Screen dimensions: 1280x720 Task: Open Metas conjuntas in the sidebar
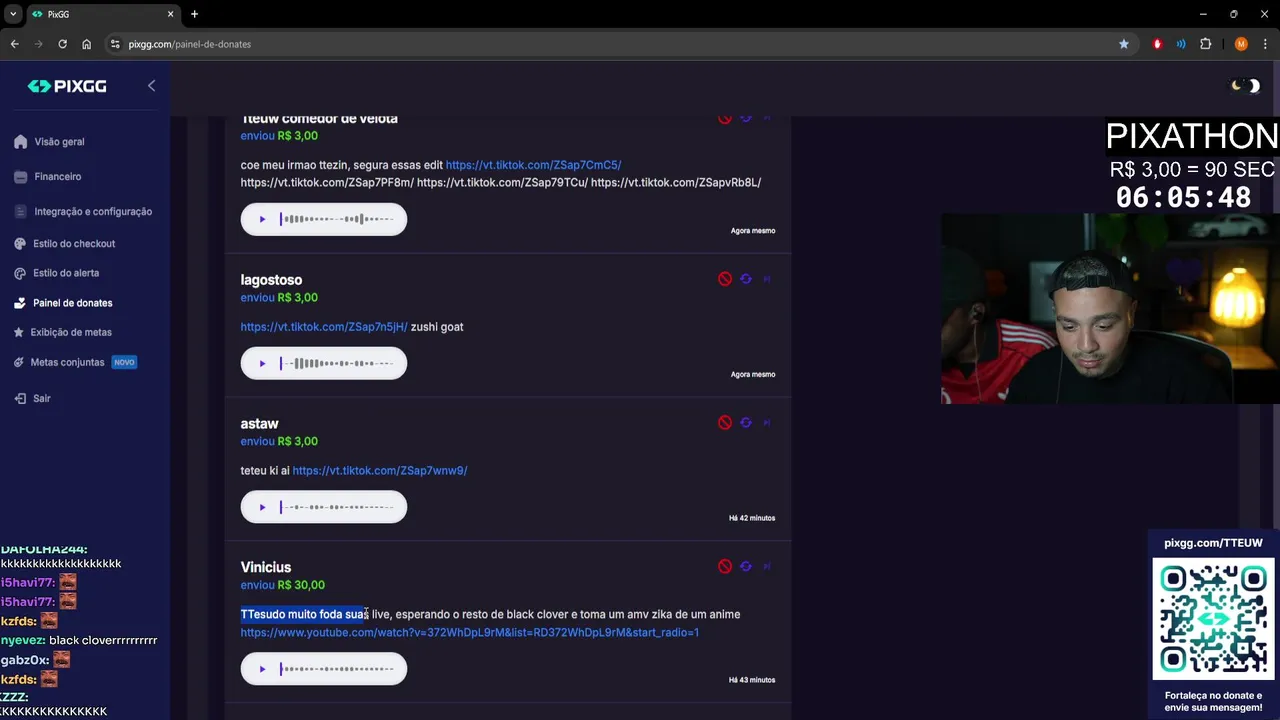pyautogui.click(x=67, y=362)
